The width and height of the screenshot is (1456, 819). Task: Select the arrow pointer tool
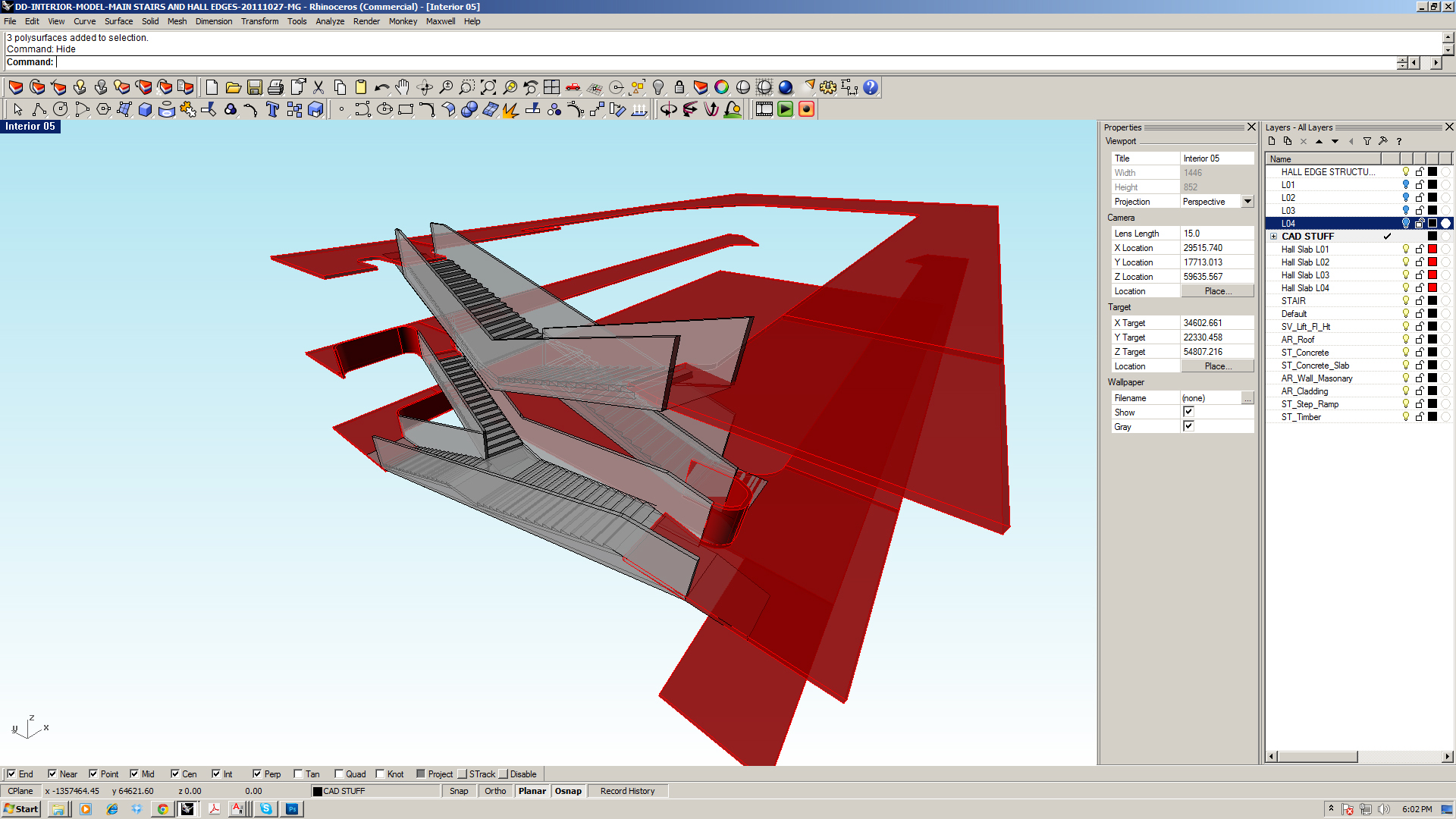click(x=18, y=109)
